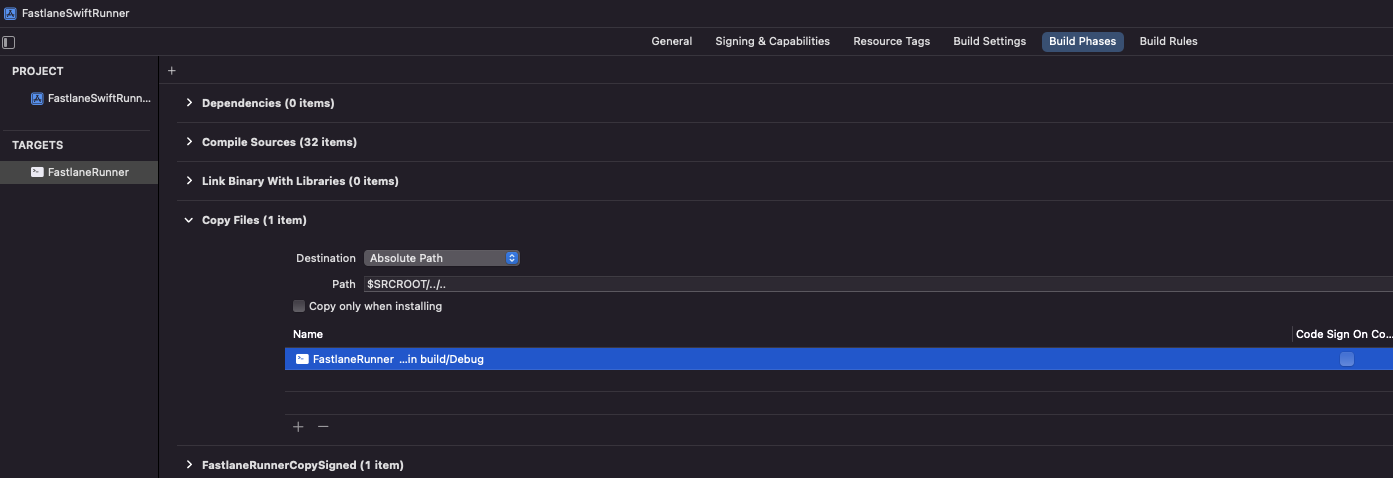Add a new build phase with plus icon
This screenshot has height=478, width=1393.
pyautogui.click(x=172, y=71)
